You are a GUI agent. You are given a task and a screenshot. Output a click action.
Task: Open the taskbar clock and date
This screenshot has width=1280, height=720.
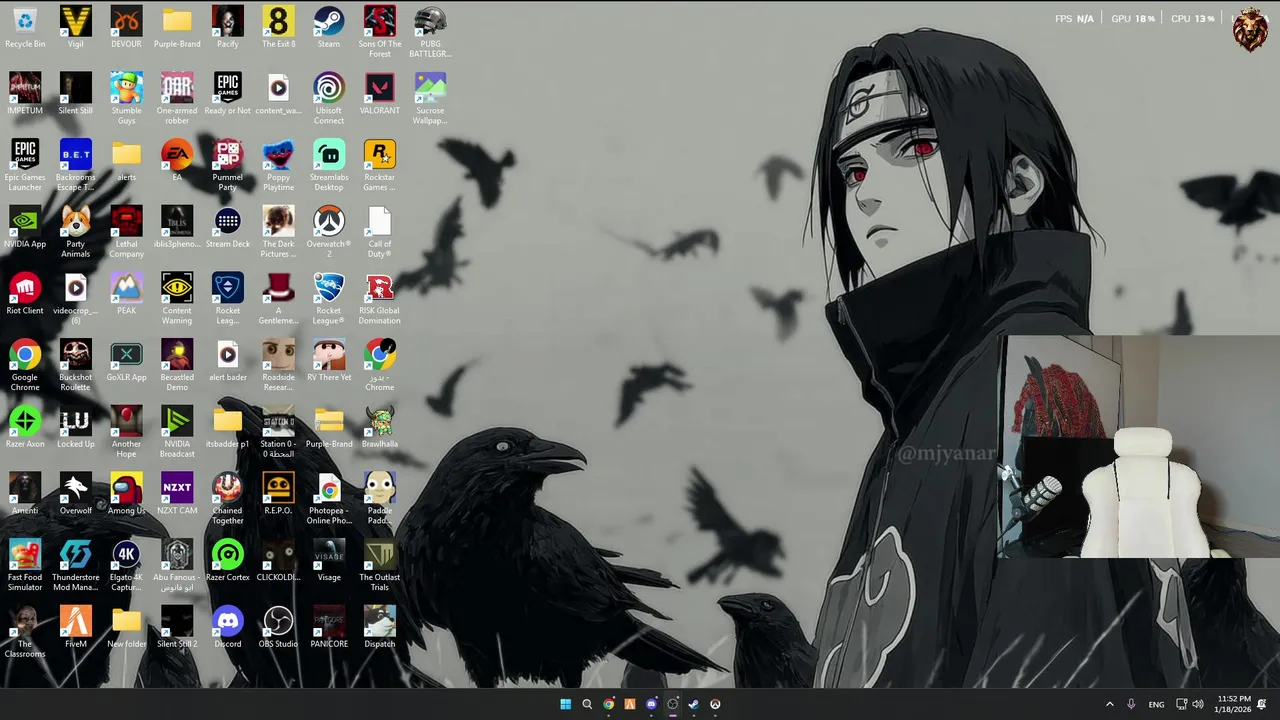click(x=1233, y=704)
